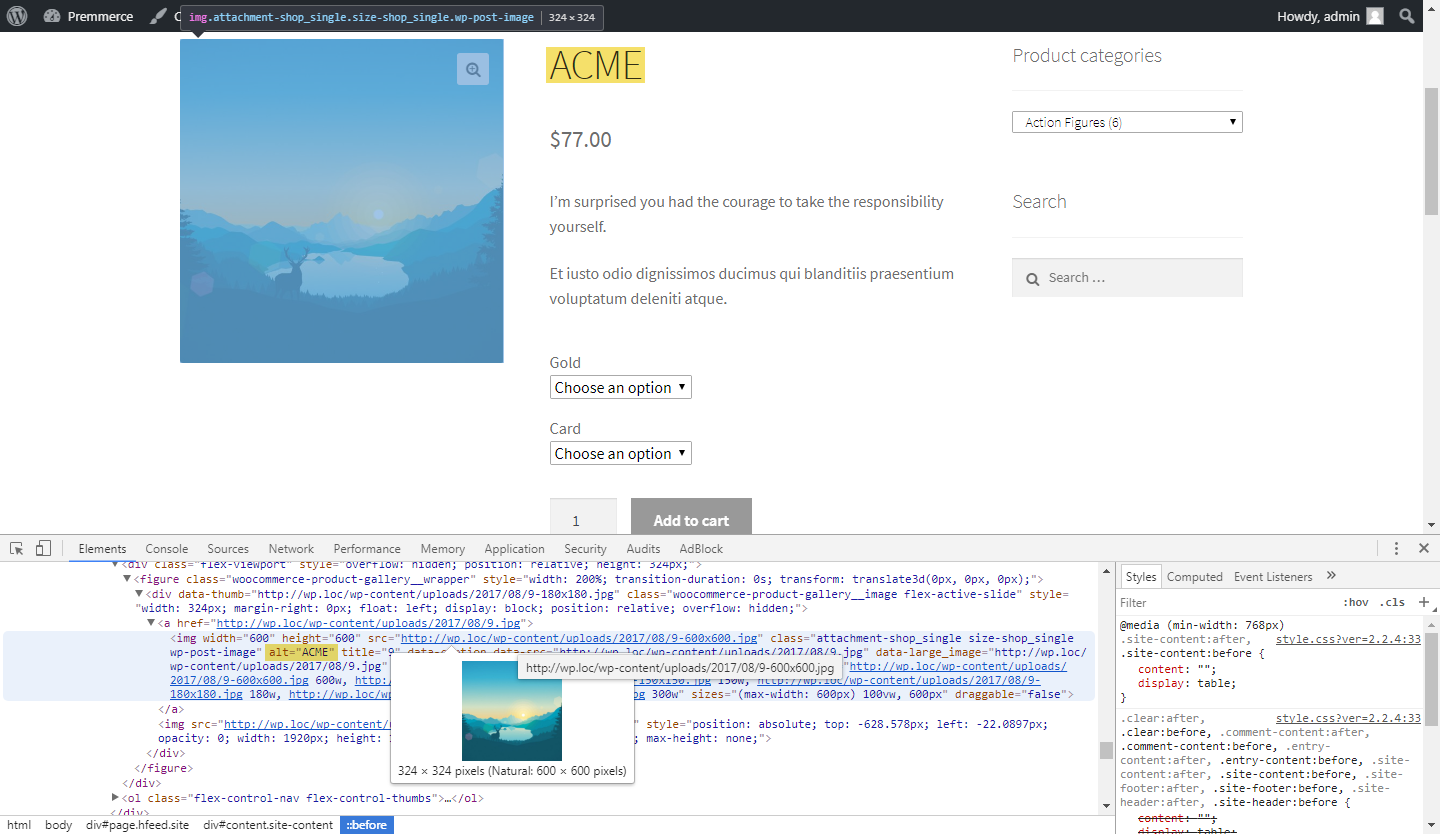Select the Styles sidebar tab
The width and height of the screenshot is (1440, 834).
pyautogui.click(x=1140, y=576)
